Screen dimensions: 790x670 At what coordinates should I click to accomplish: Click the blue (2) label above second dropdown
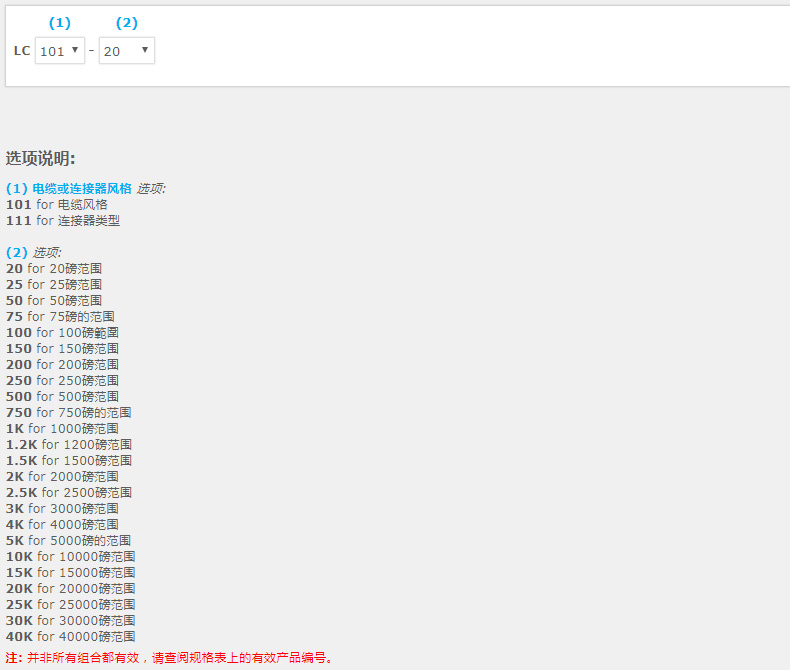point(127,23)
